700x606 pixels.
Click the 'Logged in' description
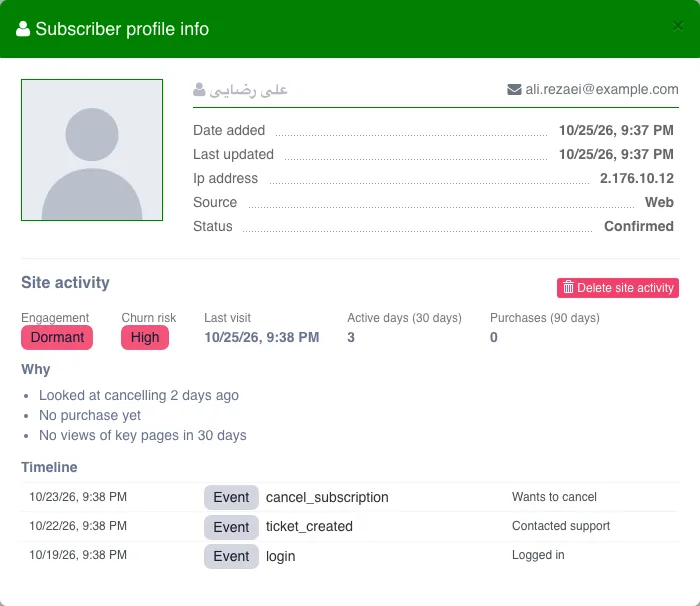click(538, 555)
